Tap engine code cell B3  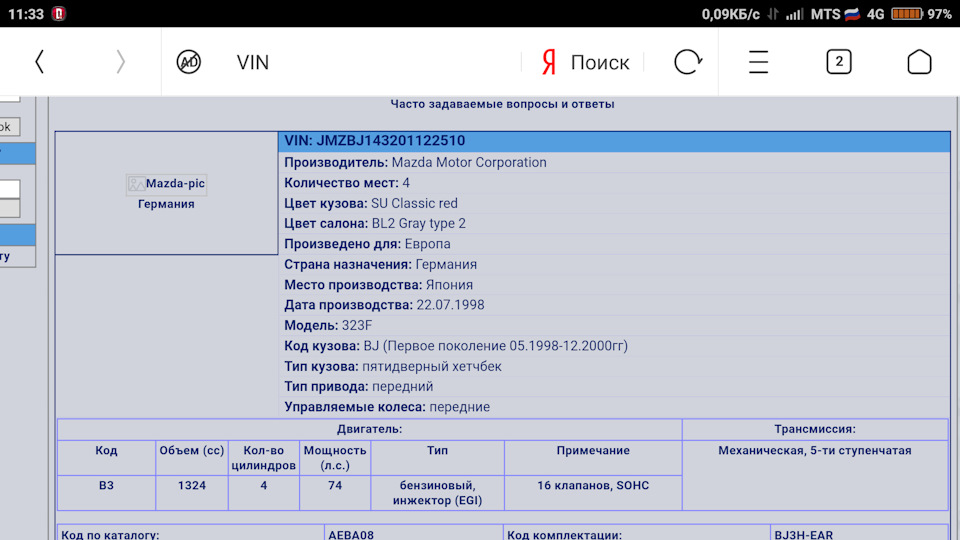[106, 492]
